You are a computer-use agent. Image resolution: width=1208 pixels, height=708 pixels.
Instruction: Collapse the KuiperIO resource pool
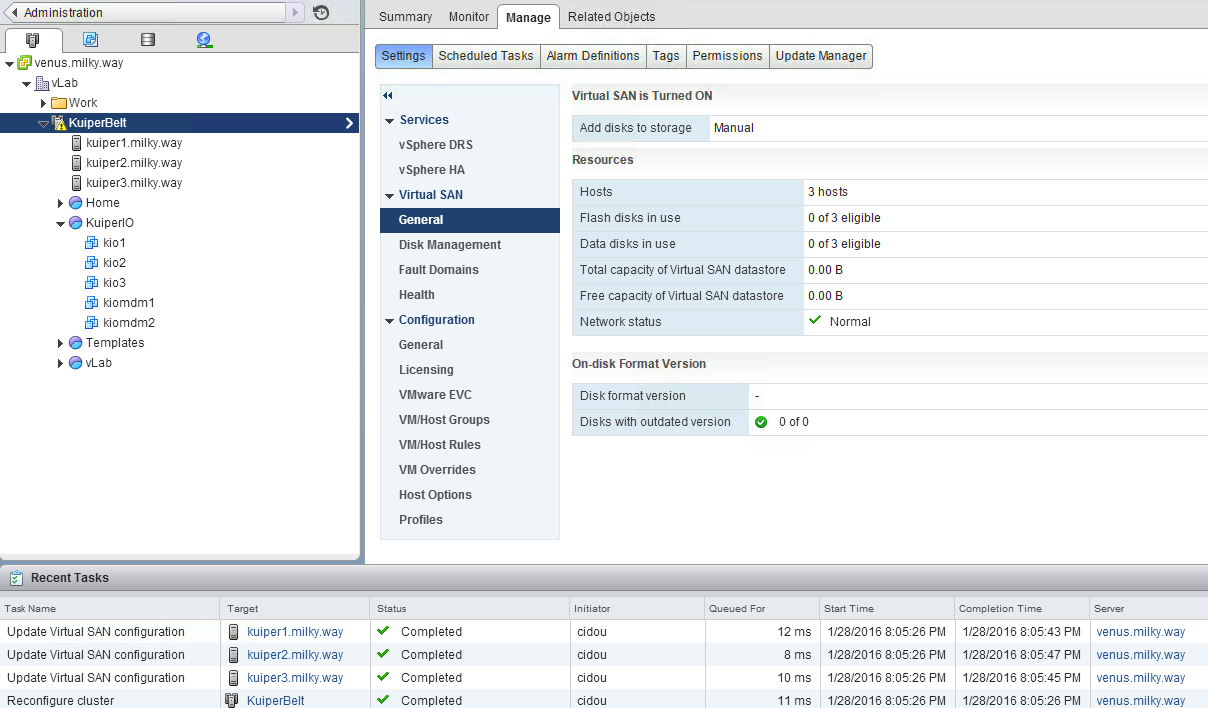click(60, 223)
